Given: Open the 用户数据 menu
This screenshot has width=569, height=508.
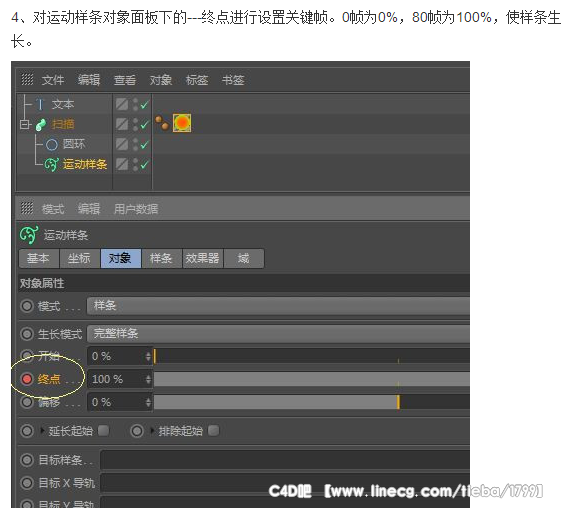Looking at the screenshot, I should pos(136,209).
